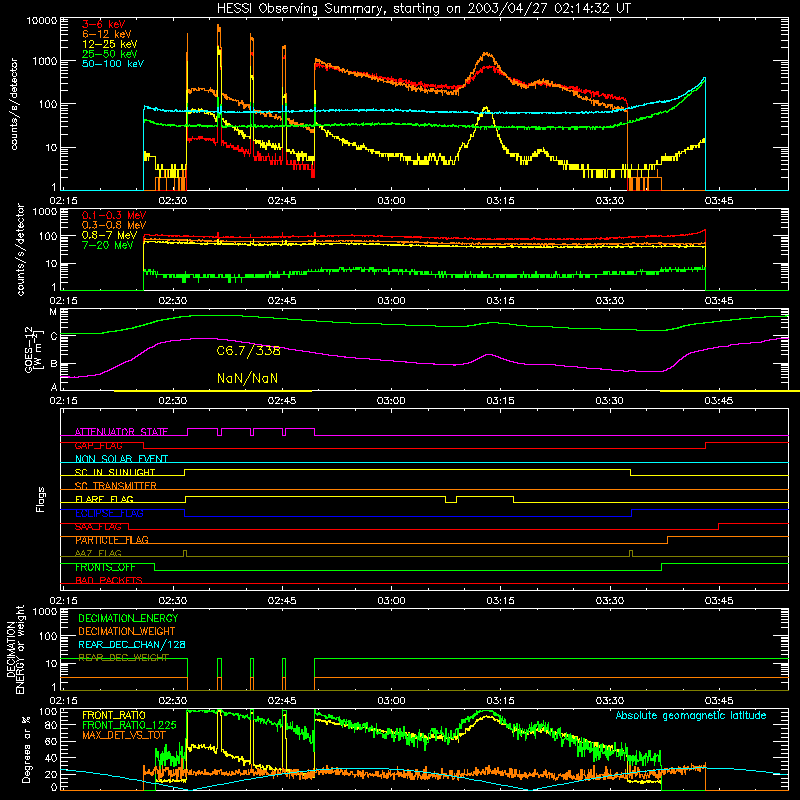Select the FLARE_FLAG label
This screenshot has height=800, width=800.
point(104,499)
